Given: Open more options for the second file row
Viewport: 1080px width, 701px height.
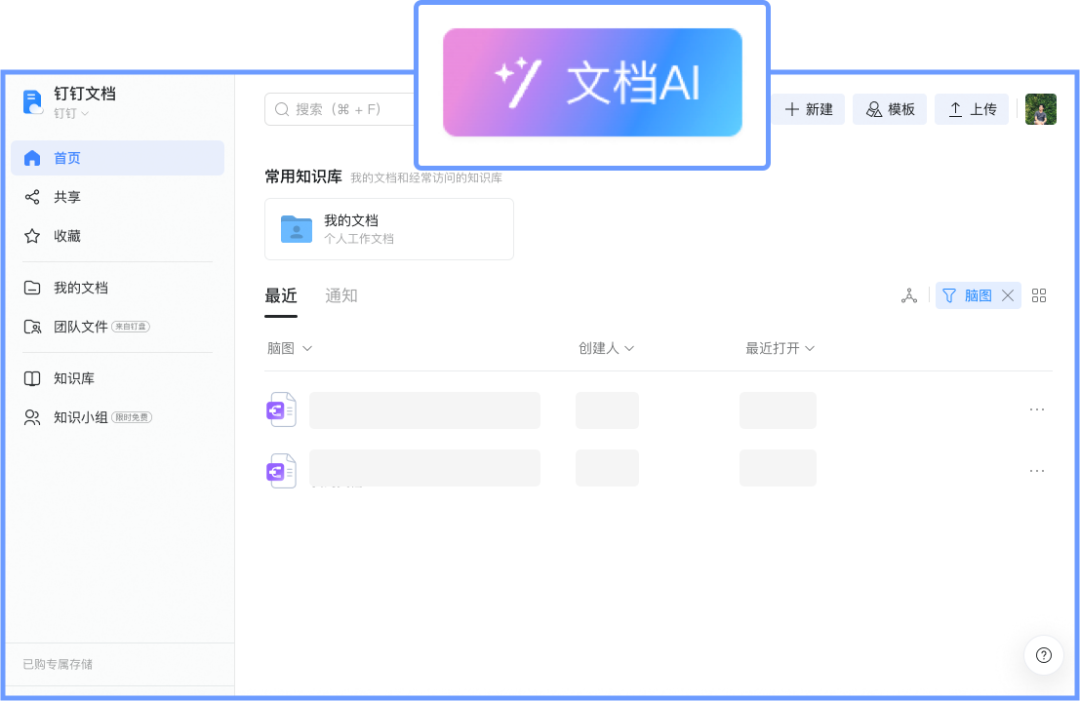Looking at the screenshot, I should (x=1037, y=471).
